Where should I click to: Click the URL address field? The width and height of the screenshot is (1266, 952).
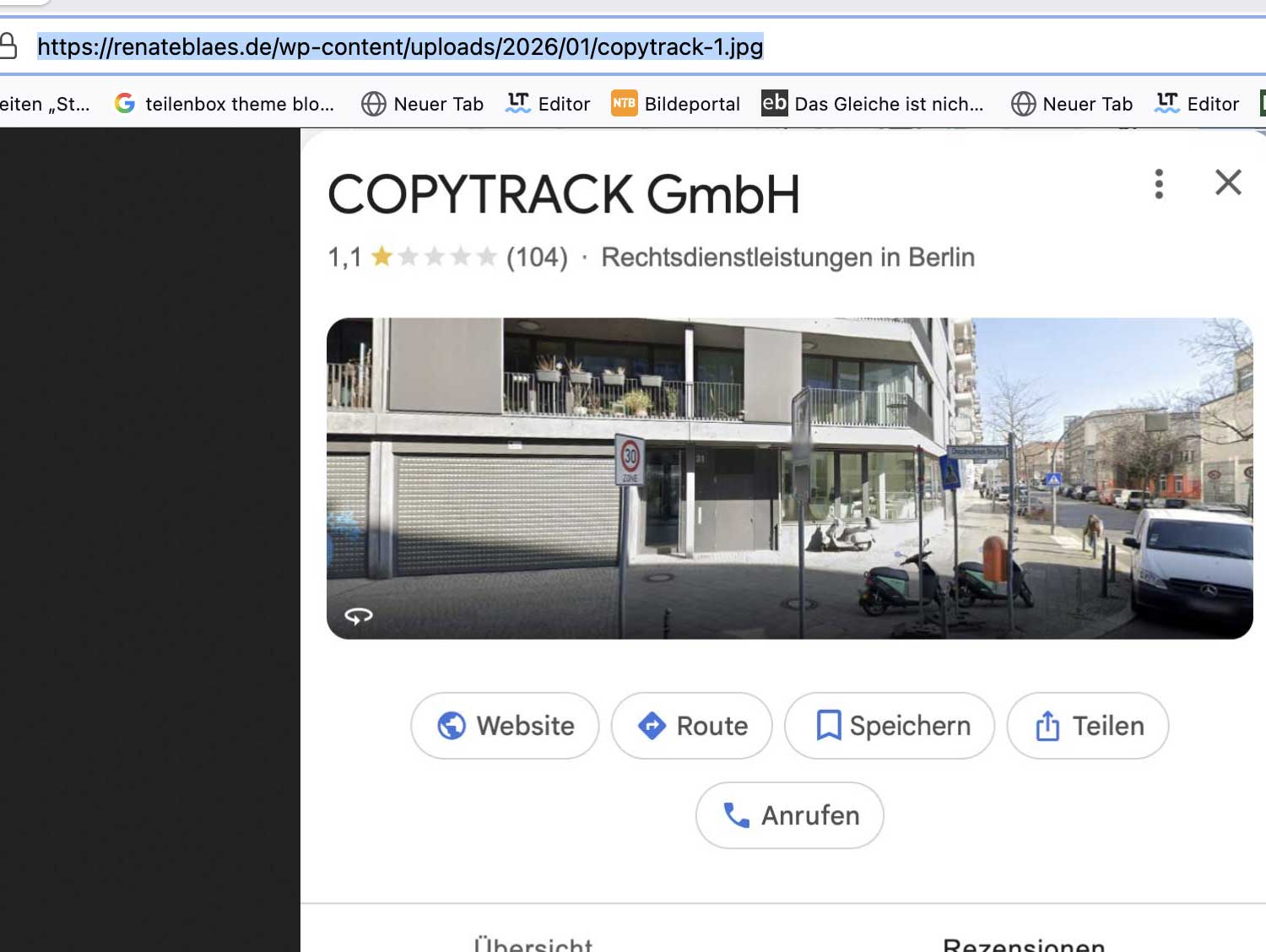pos(400,46)
